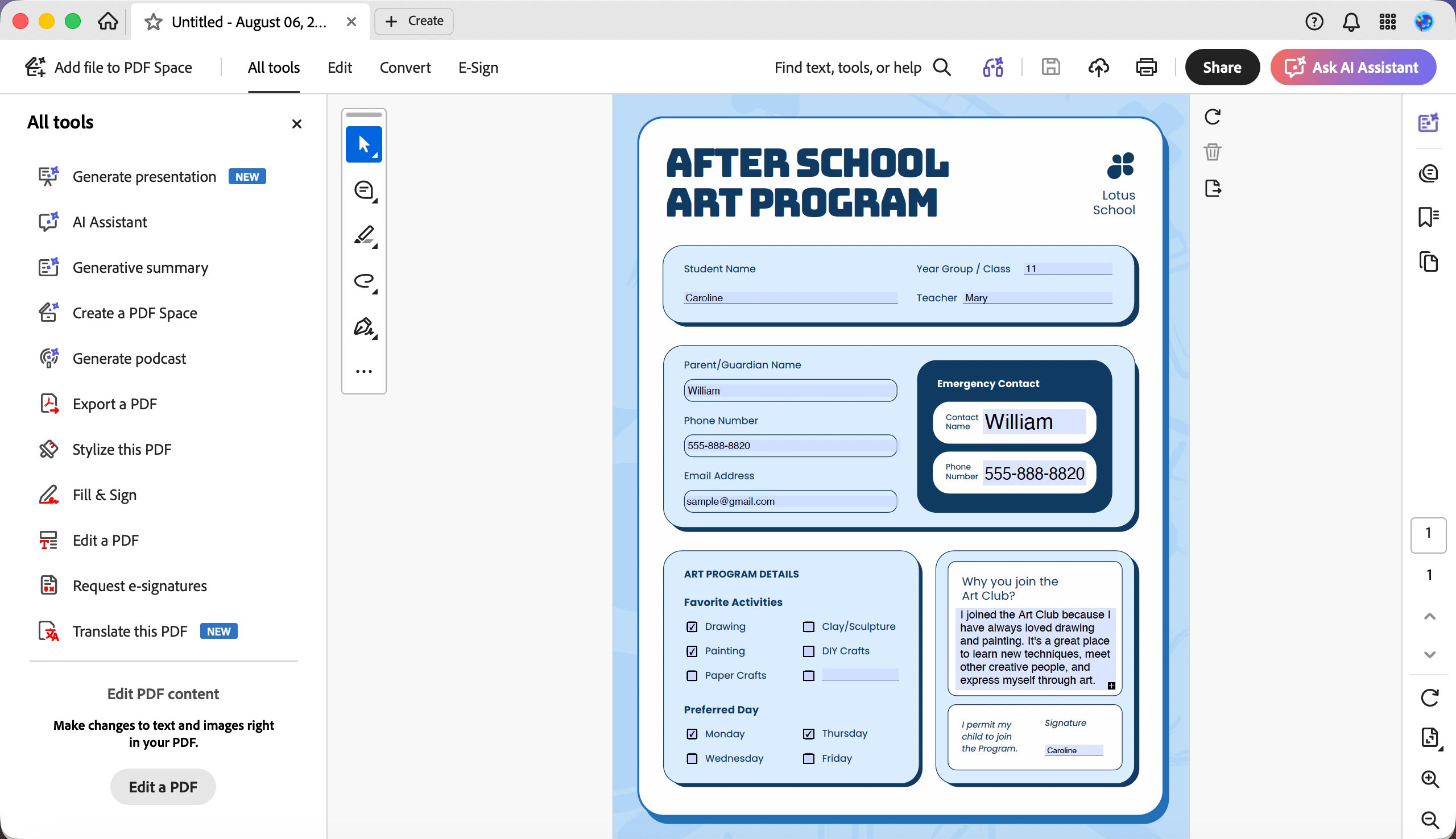Toggle the Painting checkbox

692,651
